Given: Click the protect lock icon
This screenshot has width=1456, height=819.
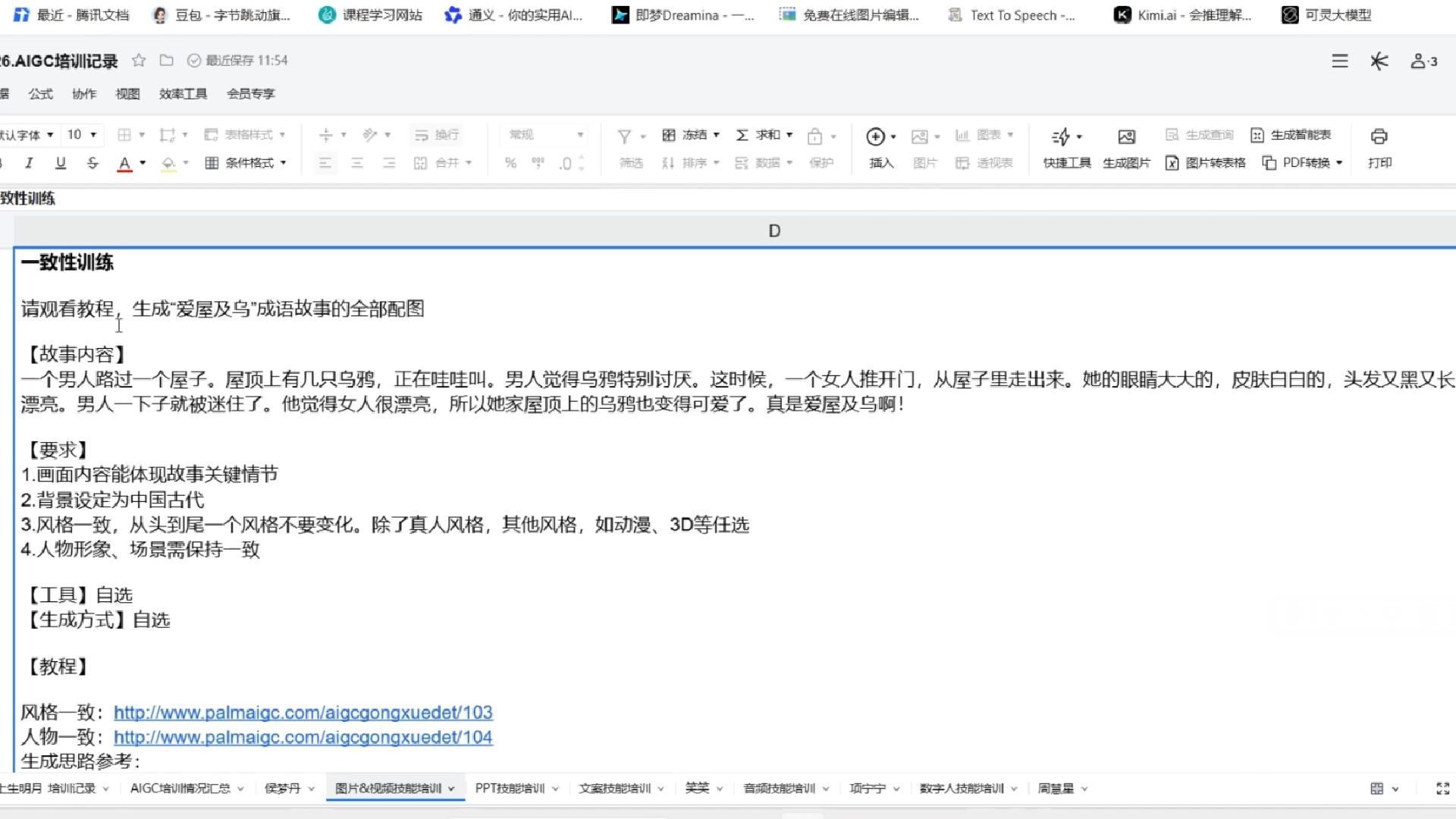Looking at the screenshot, I should coord(814,136).
